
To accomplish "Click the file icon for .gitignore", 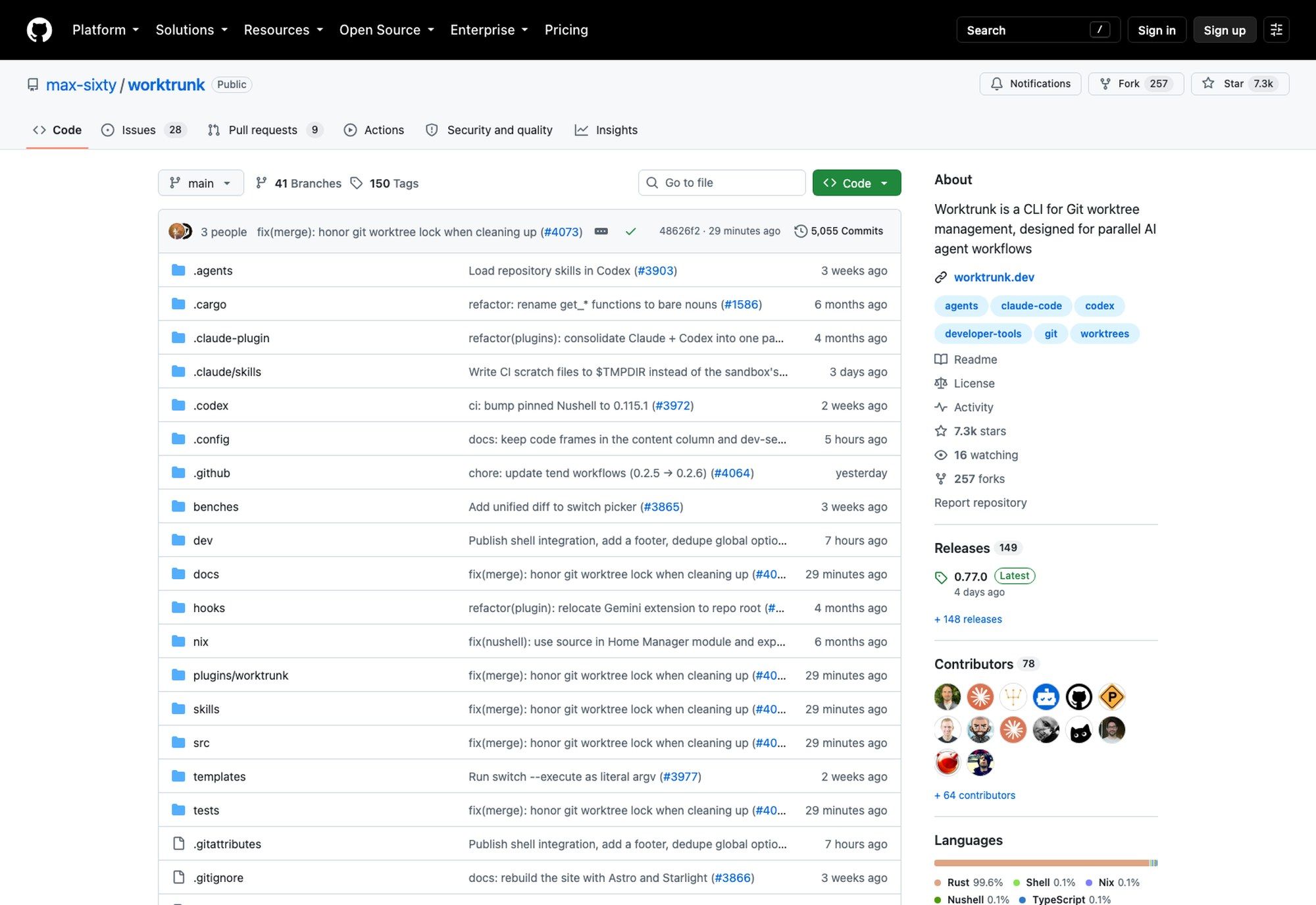I will (x=178, y=877).
